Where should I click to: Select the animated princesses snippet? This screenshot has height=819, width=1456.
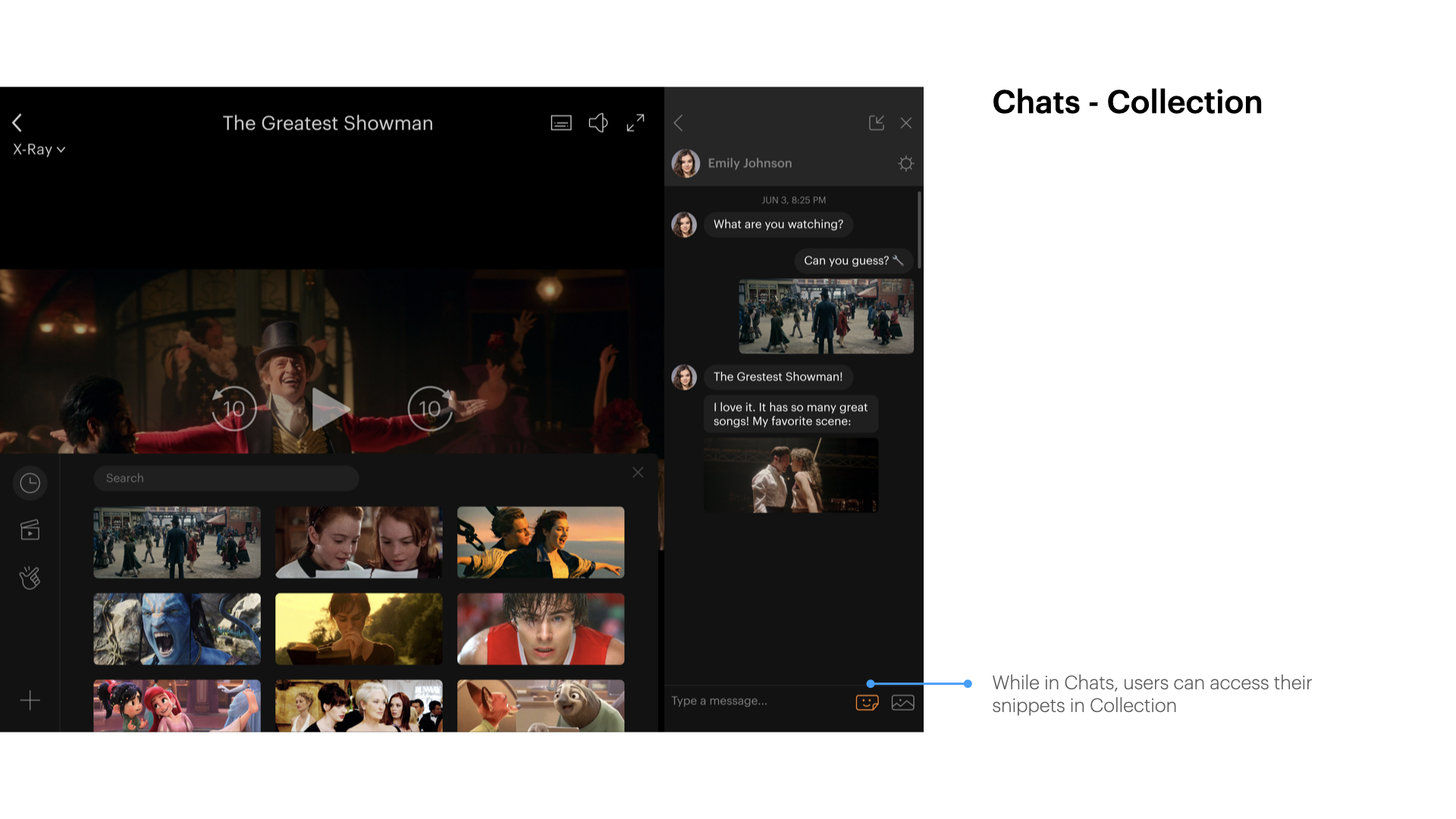177,706
